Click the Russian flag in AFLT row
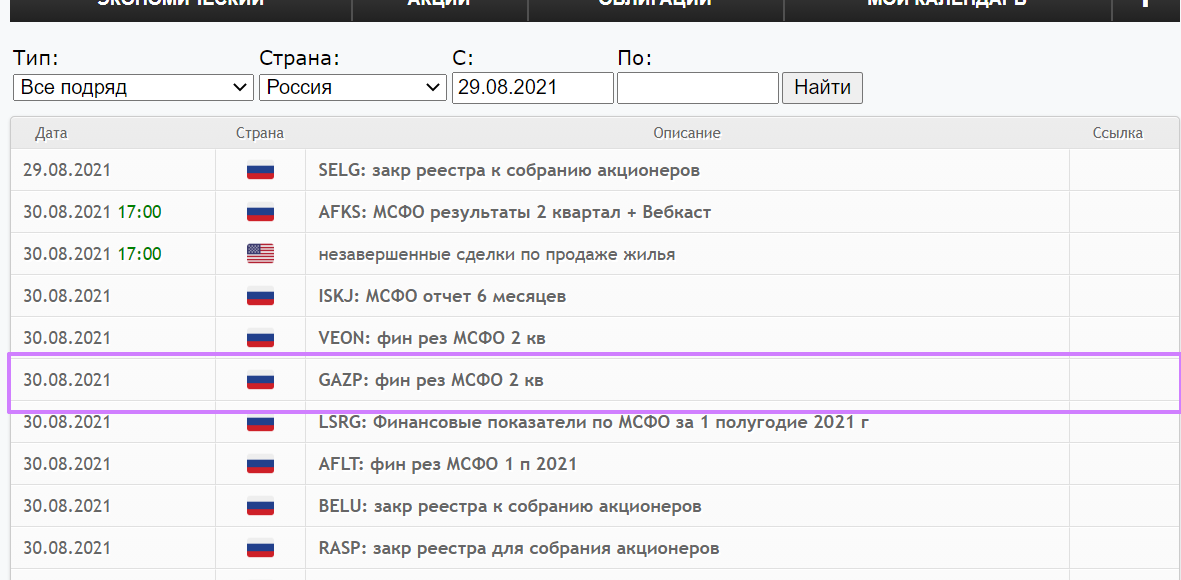Image resolution: width=1181 pixels, height=580 pixels. (261, 465)
